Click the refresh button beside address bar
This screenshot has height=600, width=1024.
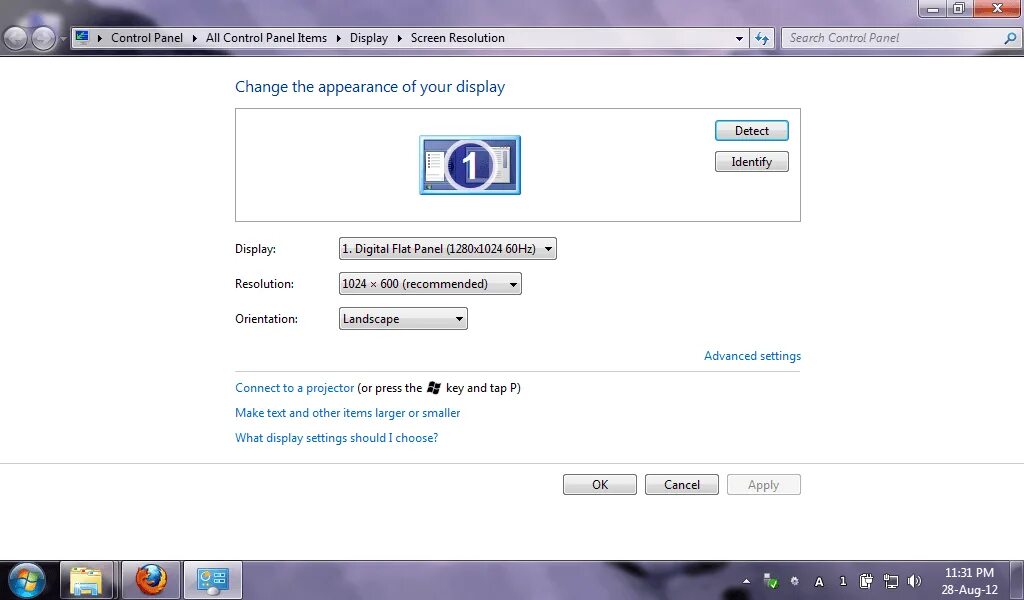tap(762, 38)
